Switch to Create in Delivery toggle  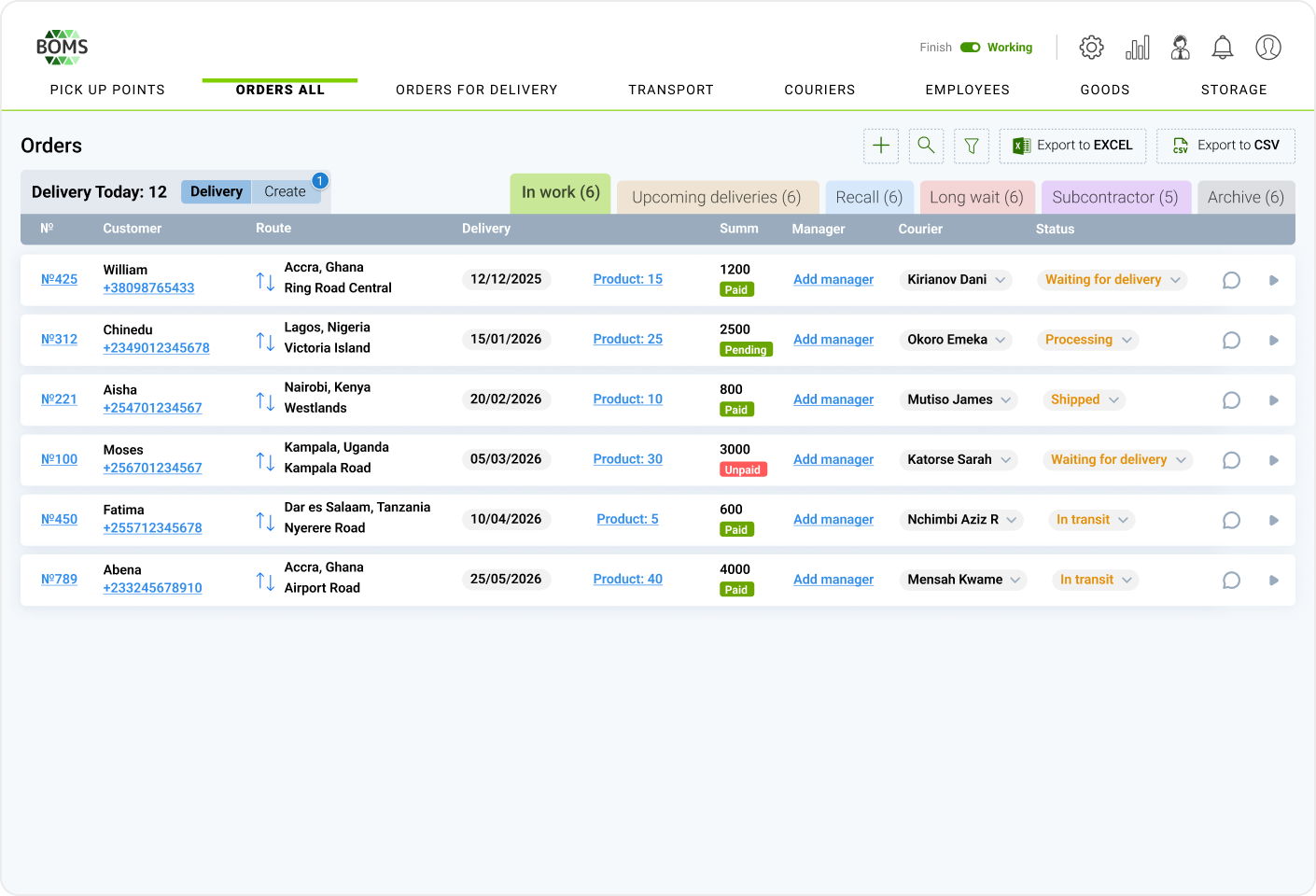285,191
